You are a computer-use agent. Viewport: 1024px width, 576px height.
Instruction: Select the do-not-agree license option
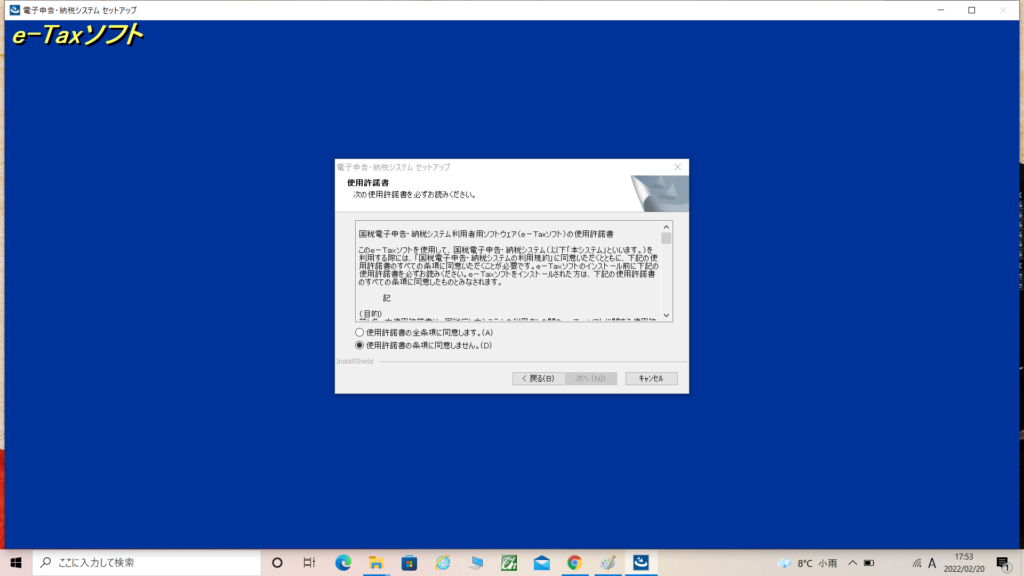[x=359, y=345]
